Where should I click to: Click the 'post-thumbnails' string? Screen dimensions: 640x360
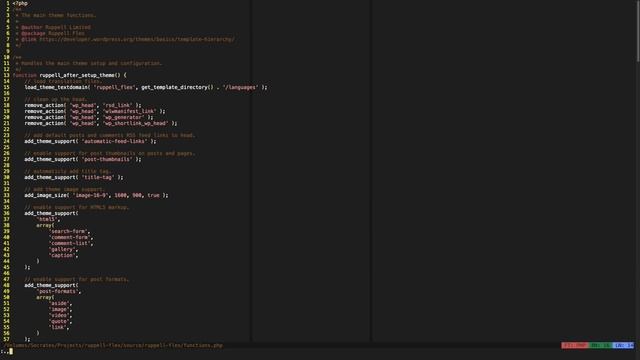pyautogui.click(x=107, y=159)
